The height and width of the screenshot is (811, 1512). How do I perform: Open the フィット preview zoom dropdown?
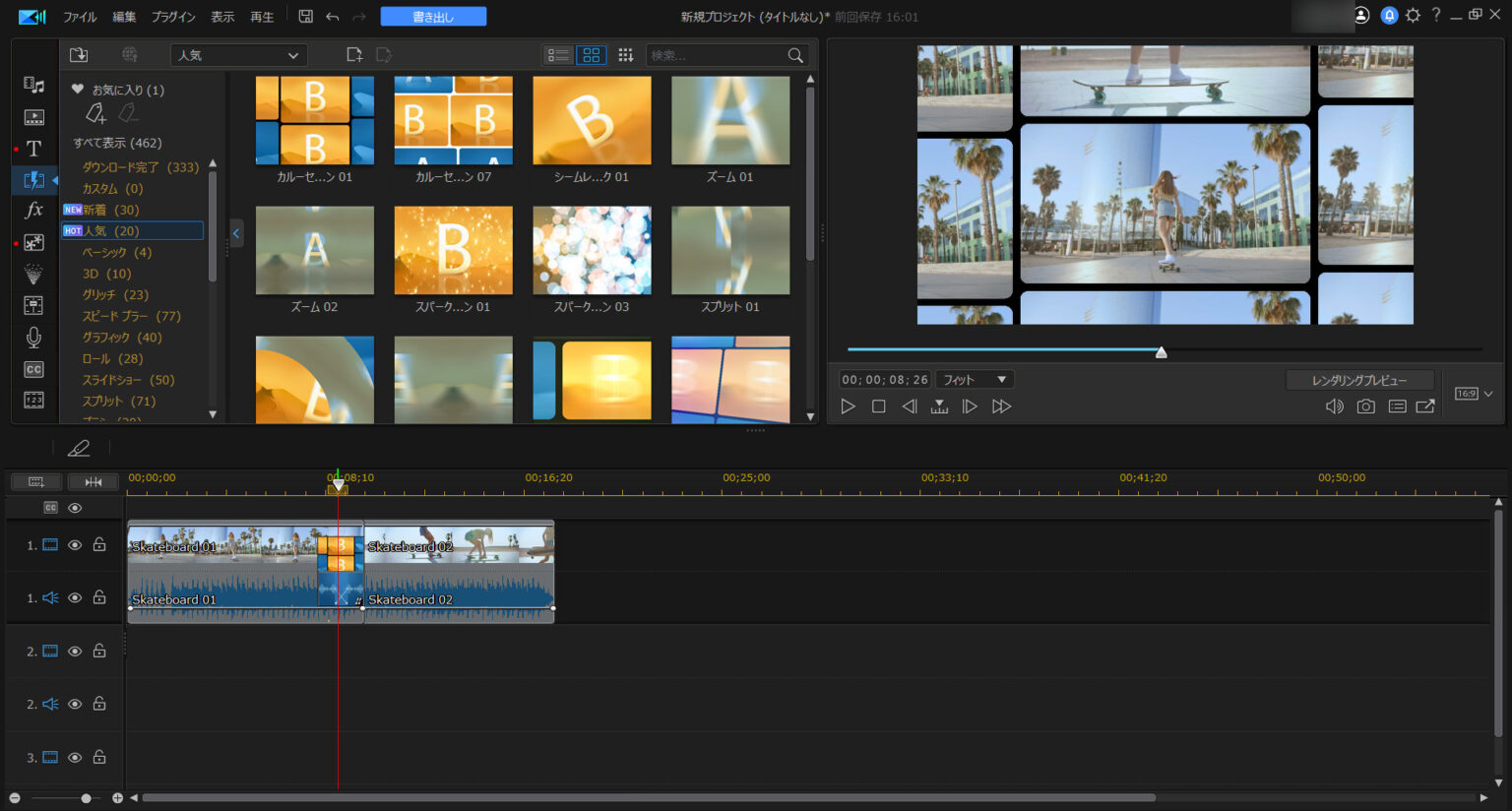tap(974, 379)
